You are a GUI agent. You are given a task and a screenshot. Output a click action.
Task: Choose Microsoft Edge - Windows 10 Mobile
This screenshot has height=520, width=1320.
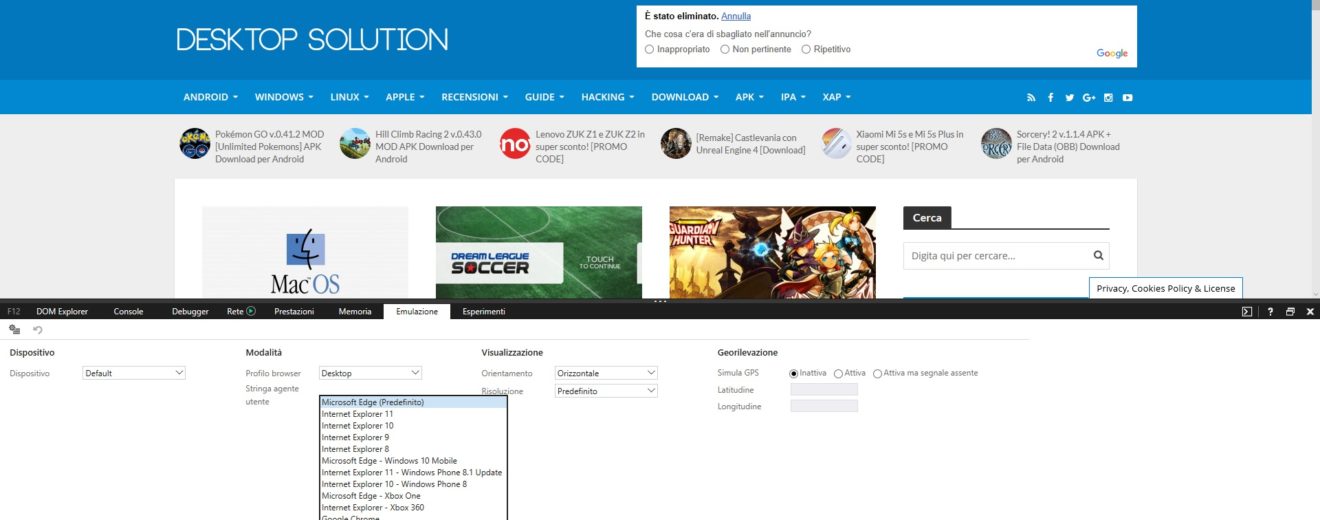[x=413, y=461]
